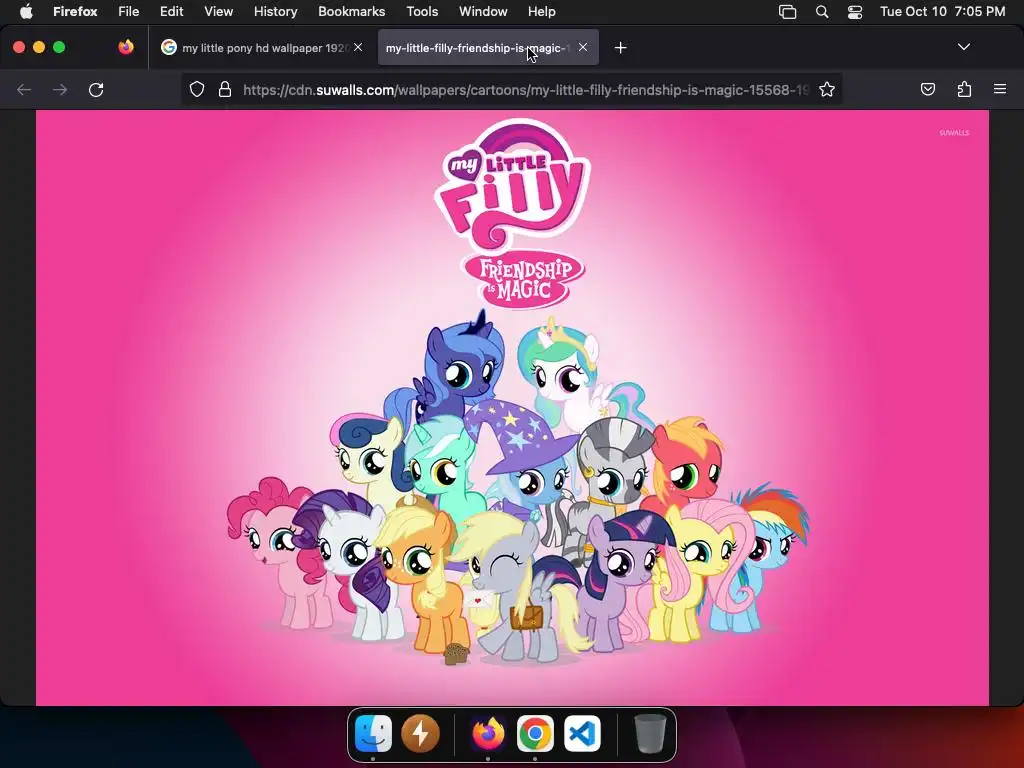Close the my-little-filly-friendship tab

pyautogui.click(x=583, y=47)
